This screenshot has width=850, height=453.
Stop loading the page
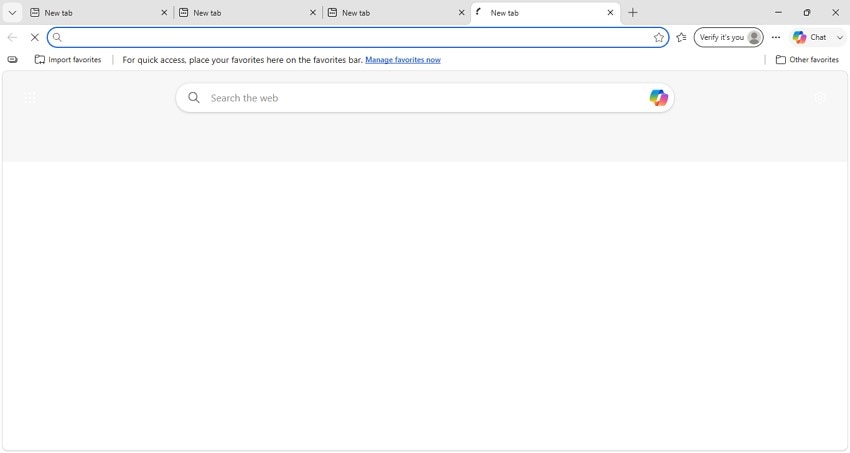point(35,37)
